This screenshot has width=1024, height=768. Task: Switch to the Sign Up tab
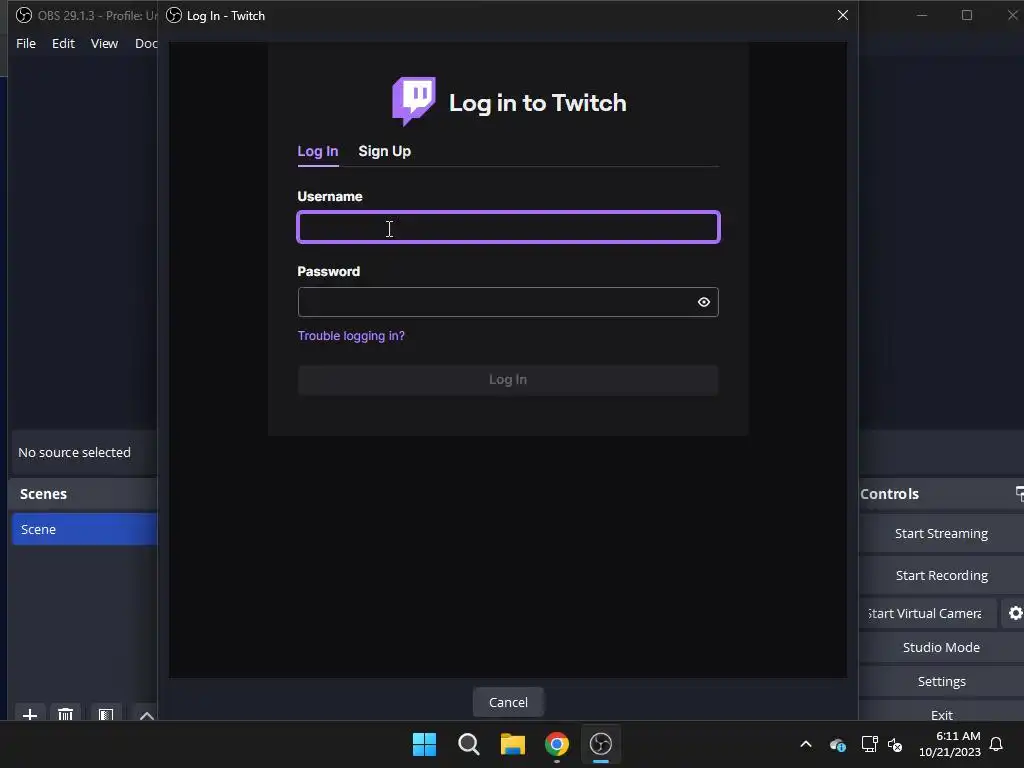pyautogui.click(x=385, y=151)
